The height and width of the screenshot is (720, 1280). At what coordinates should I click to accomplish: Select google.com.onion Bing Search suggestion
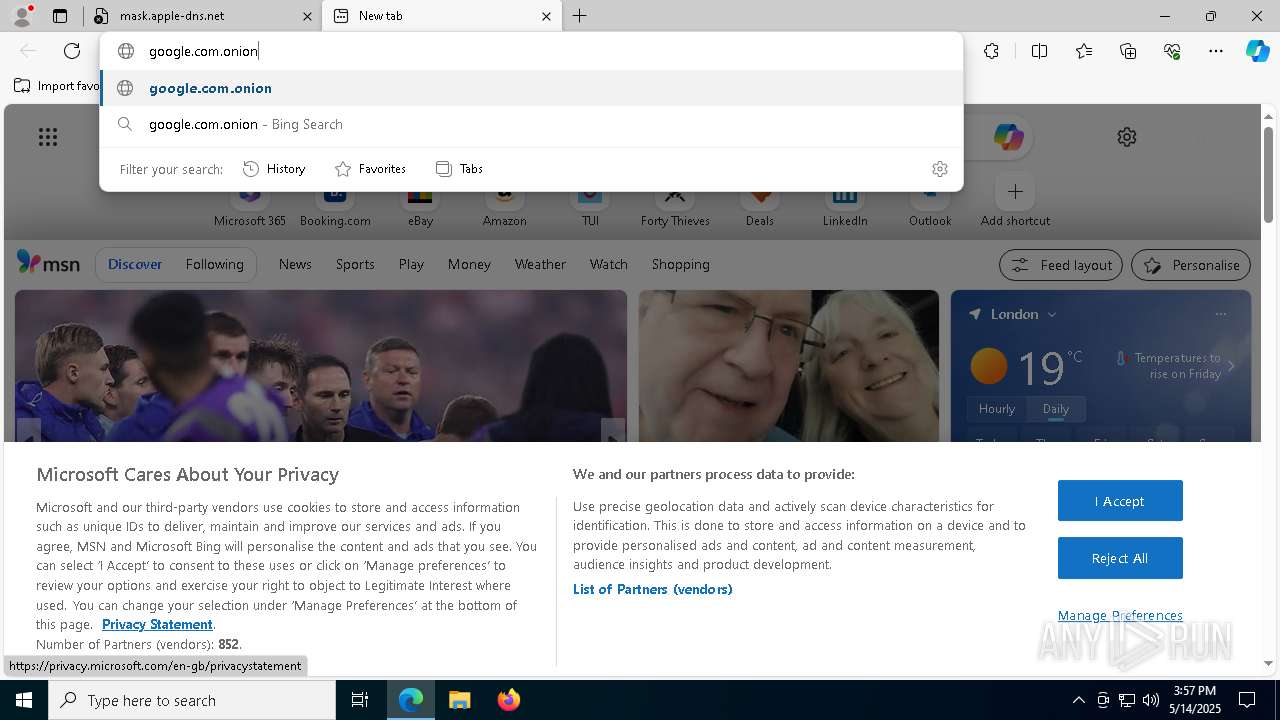click(x=532, y=124)
